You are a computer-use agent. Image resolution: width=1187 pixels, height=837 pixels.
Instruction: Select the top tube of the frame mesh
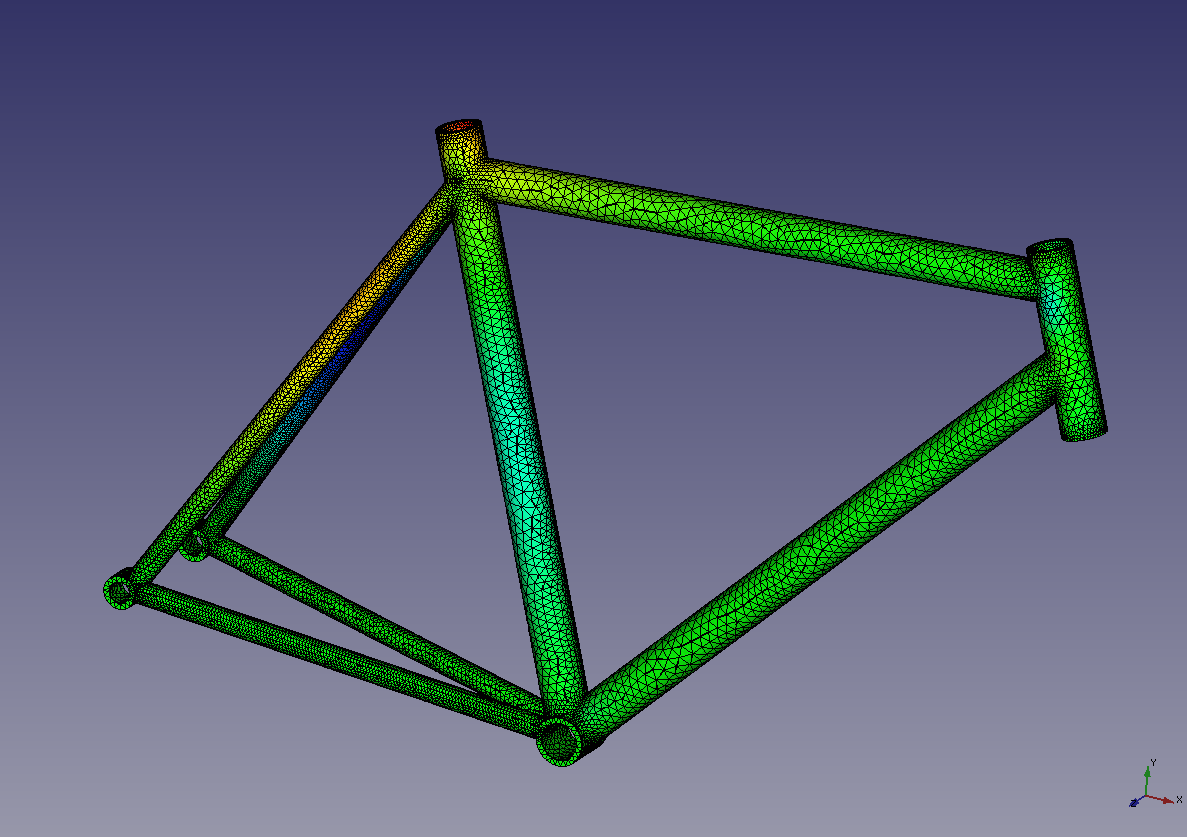757,227
